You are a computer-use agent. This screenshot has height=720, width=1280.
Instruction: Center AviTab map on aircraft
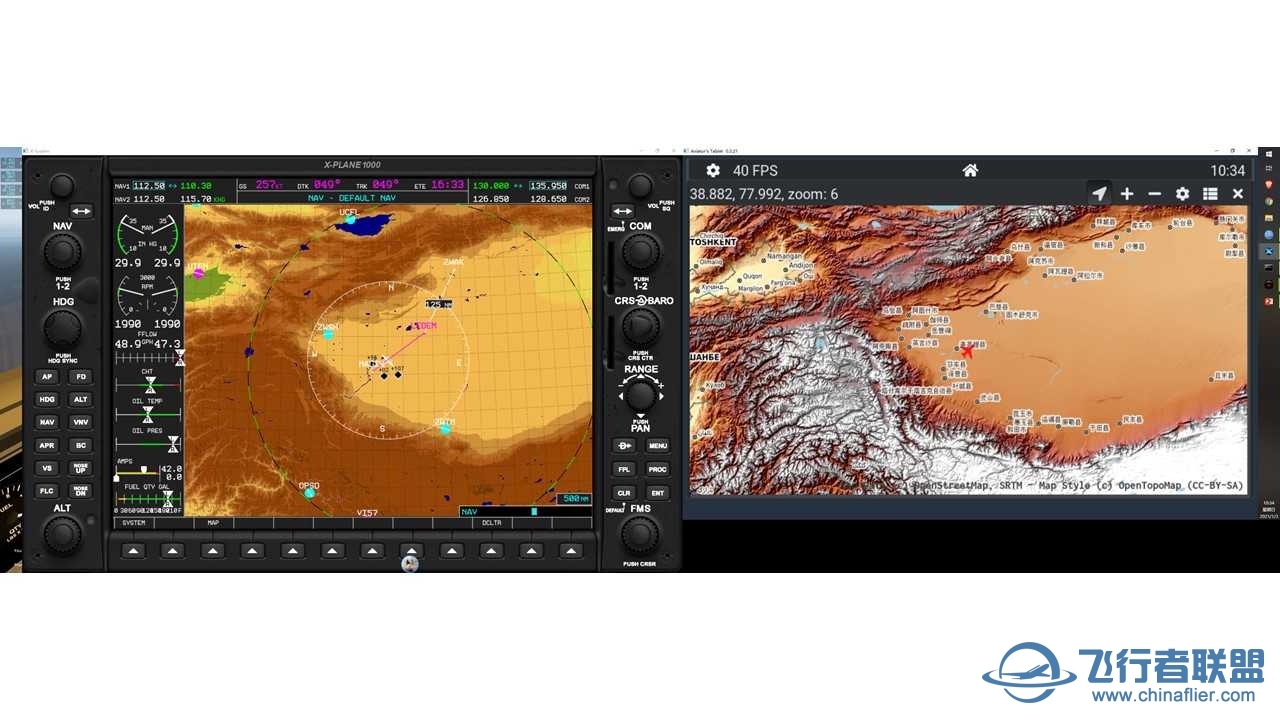(x=1099, y=194)
